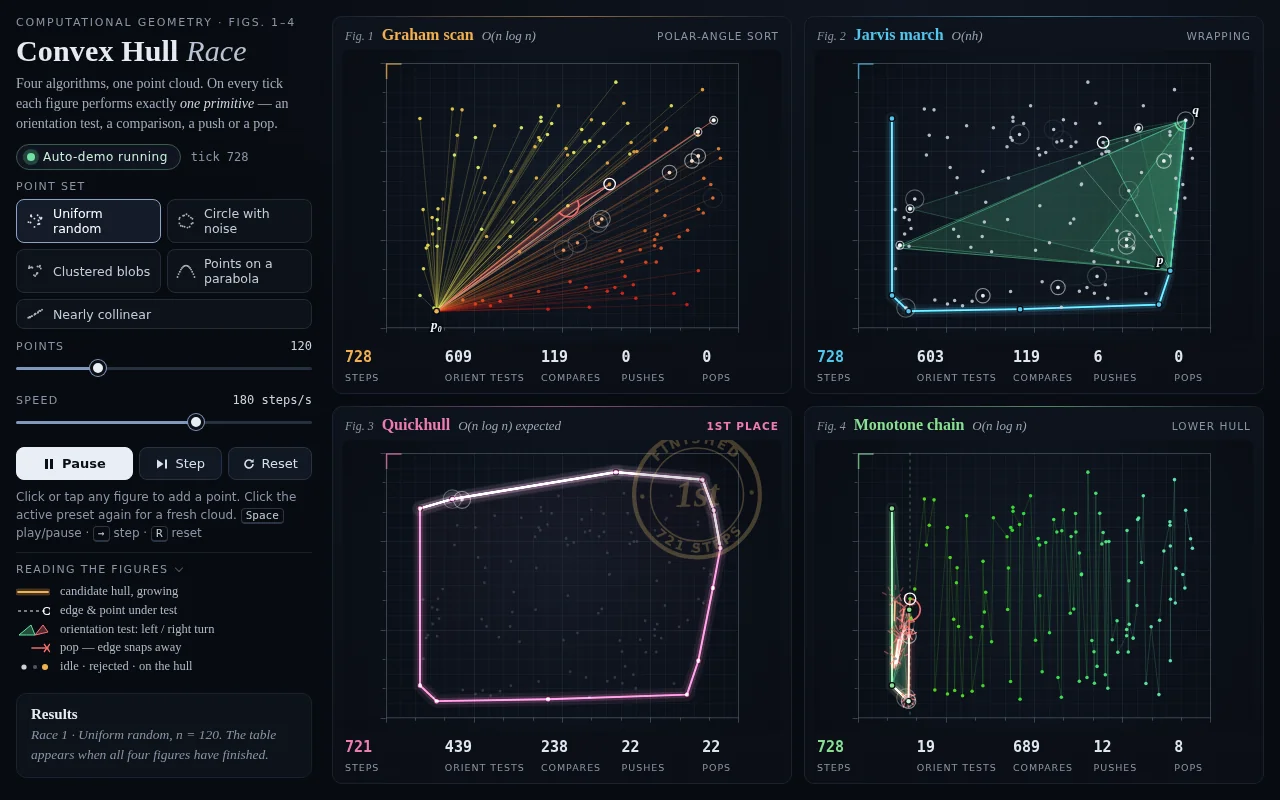Click the Quickhull title

coord(416,425)
